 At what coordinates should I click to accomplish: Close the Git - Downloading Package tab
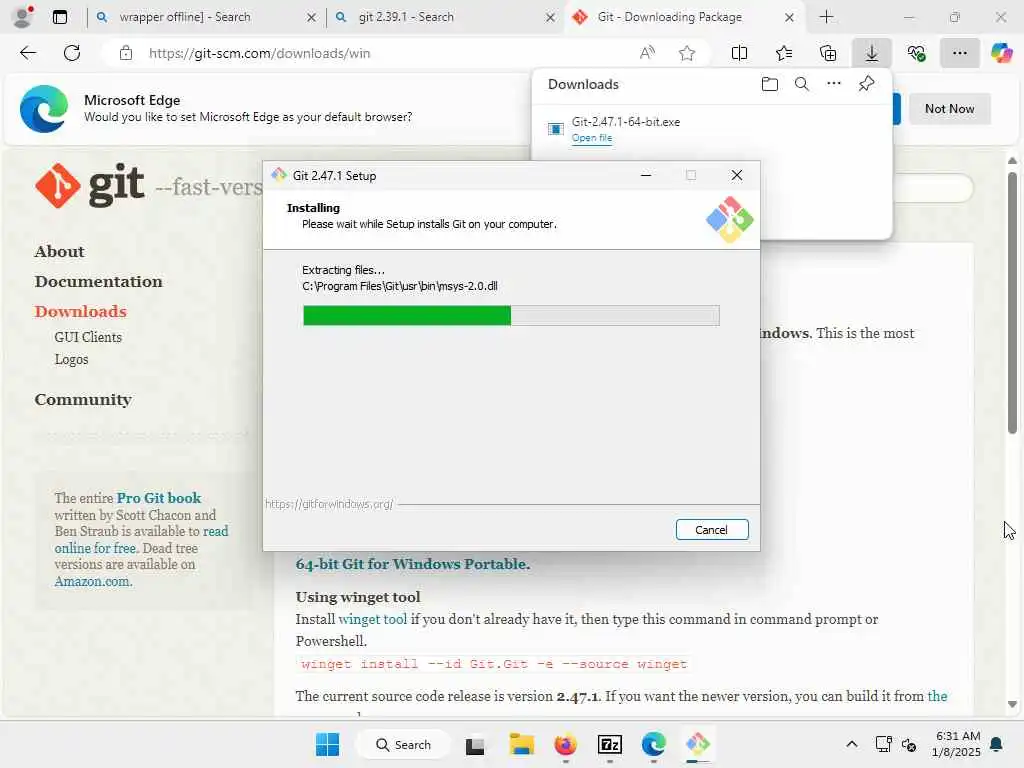coord(789,18)
